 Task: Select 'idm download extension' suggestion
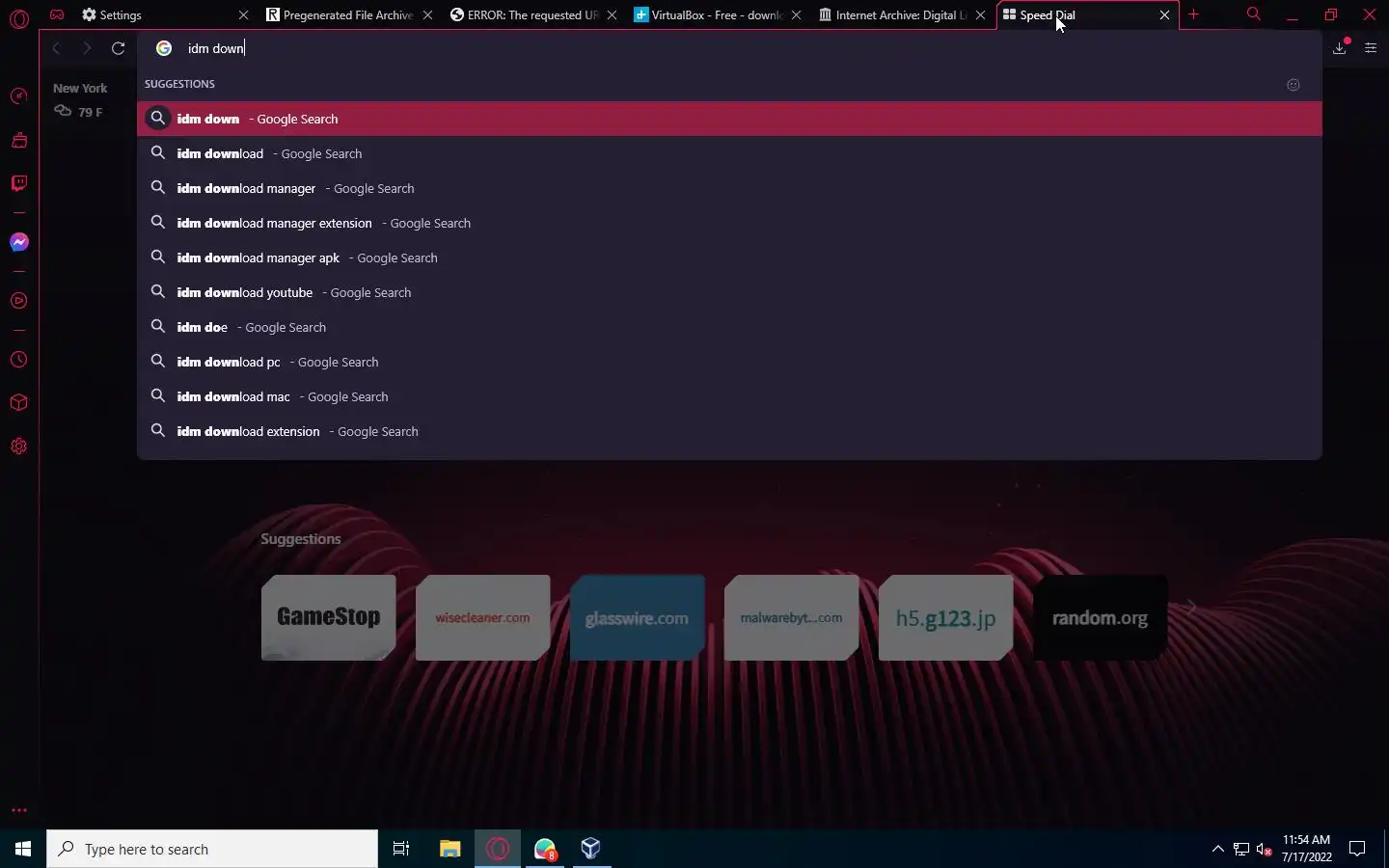(729, 431)
